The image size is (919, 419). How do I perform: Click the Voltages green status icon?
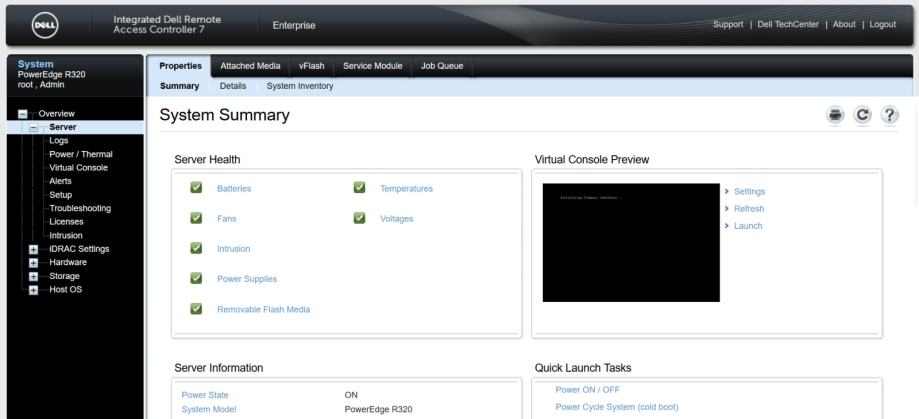(x=359, y=218)
